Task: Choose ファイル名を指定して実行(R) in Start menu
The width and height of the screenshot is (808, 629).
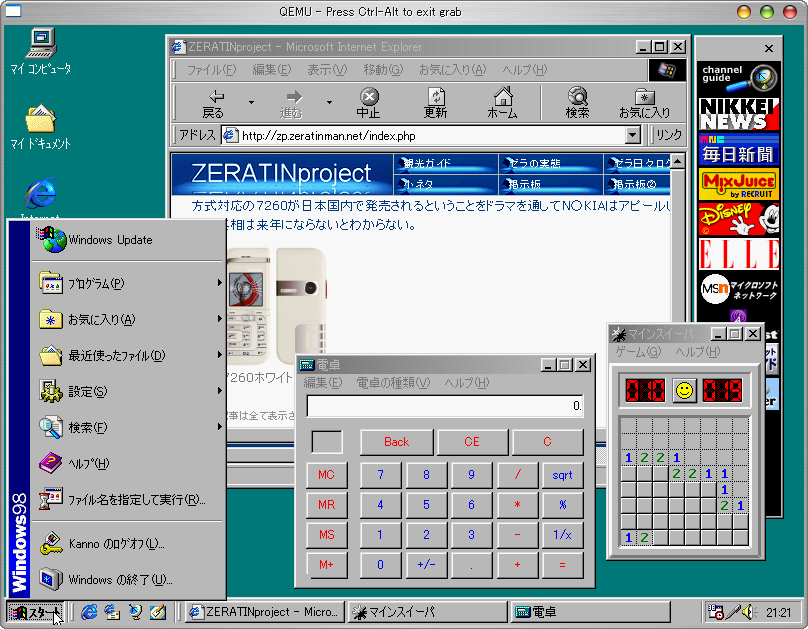Action: (x=129, y=500)
